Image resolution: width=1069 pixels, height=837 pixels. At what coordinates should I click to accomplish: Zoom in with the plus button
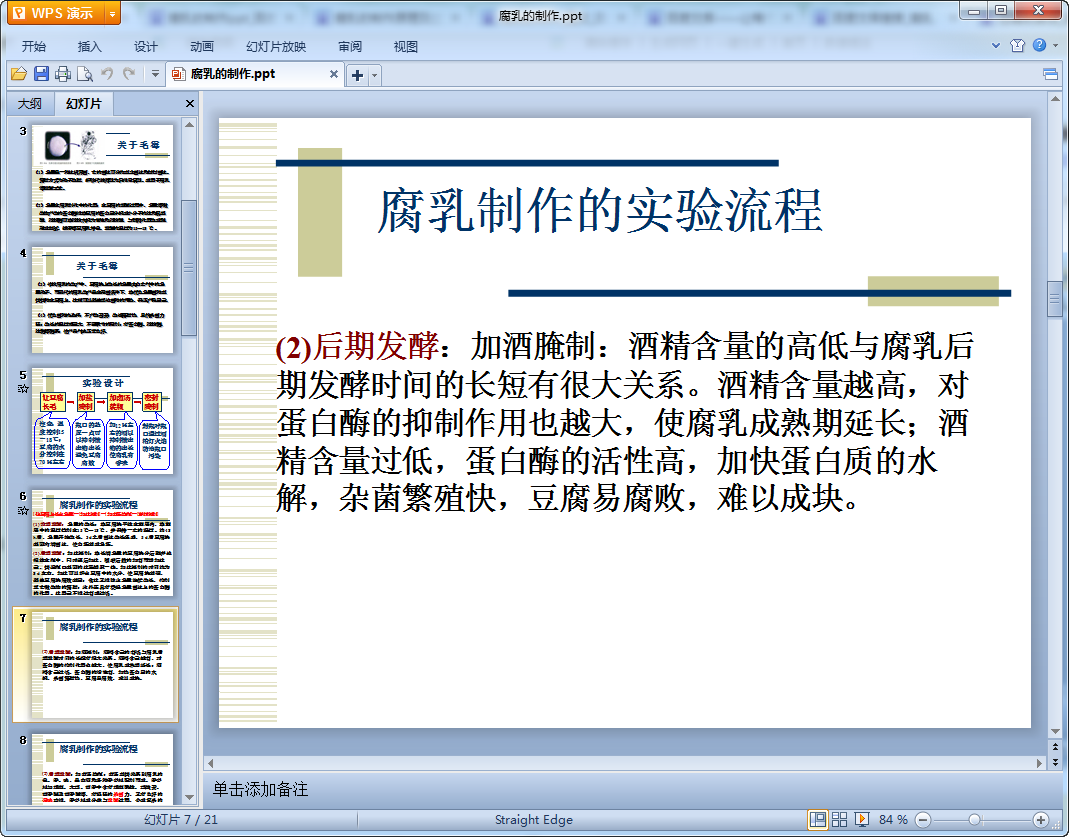pyautogui.click(x=1040, y=820)
